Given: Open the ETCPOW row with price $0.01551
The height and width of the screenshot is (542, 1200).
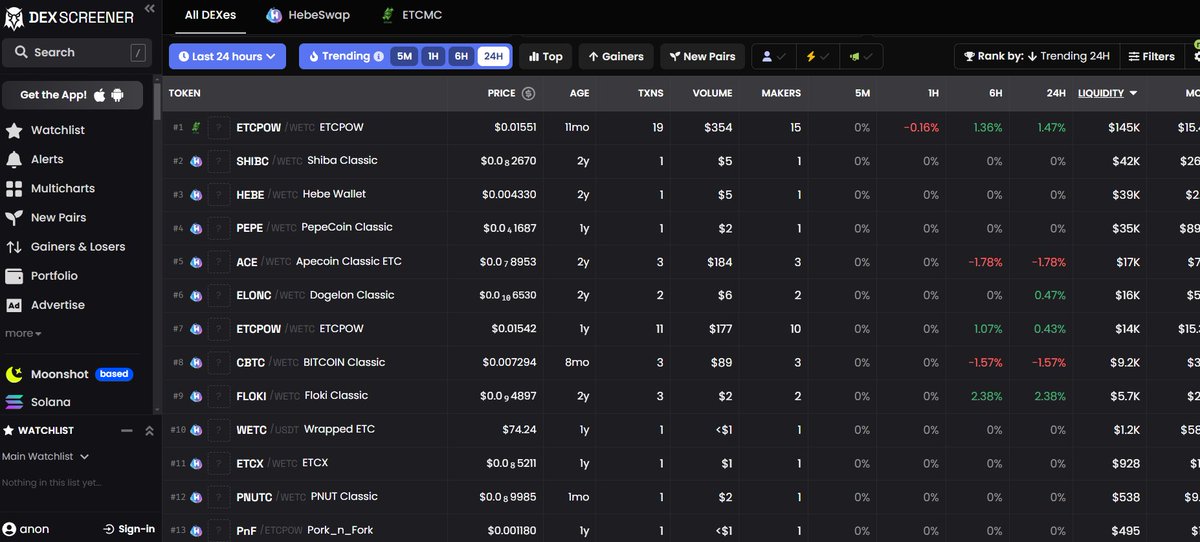Looking at the screenshot, I should coord(681,127).
